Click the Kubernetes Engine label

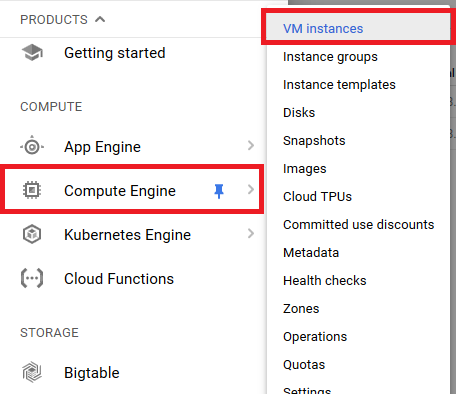pyautogui.click(x=127, y=235)
